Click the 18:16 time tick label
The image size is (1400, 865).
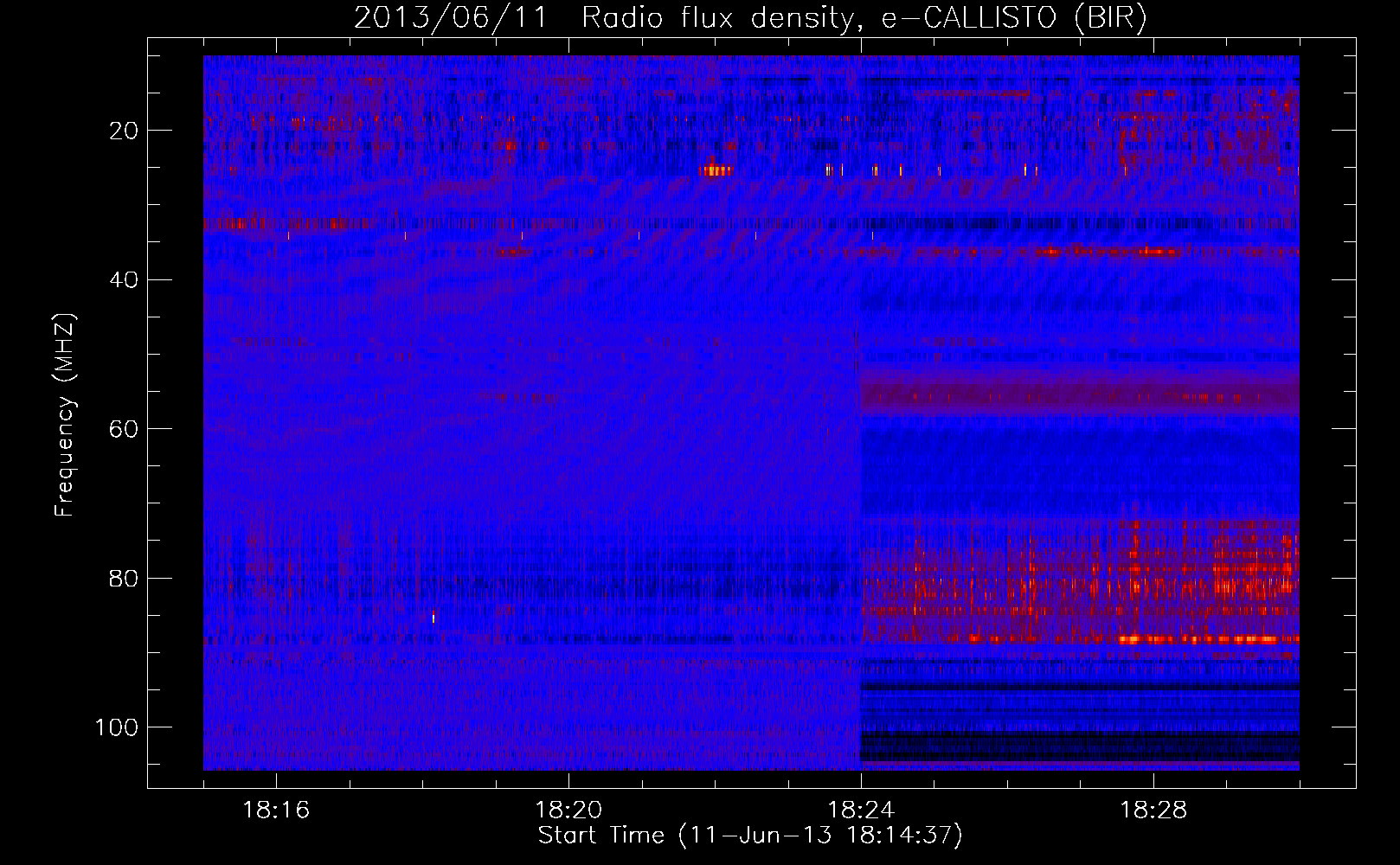click(276, 811)
